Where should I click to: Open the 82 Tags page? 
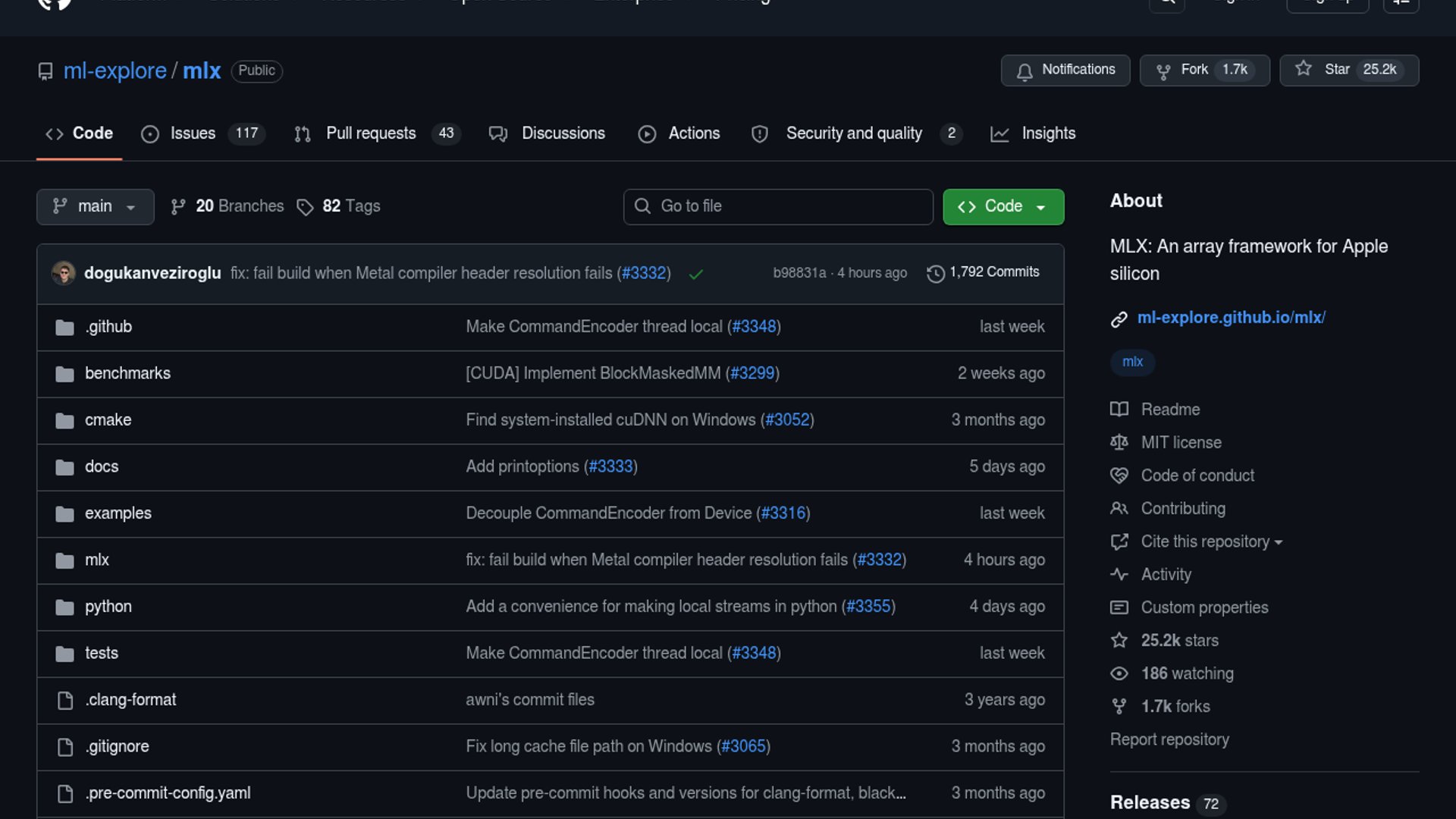coord(339,206)
